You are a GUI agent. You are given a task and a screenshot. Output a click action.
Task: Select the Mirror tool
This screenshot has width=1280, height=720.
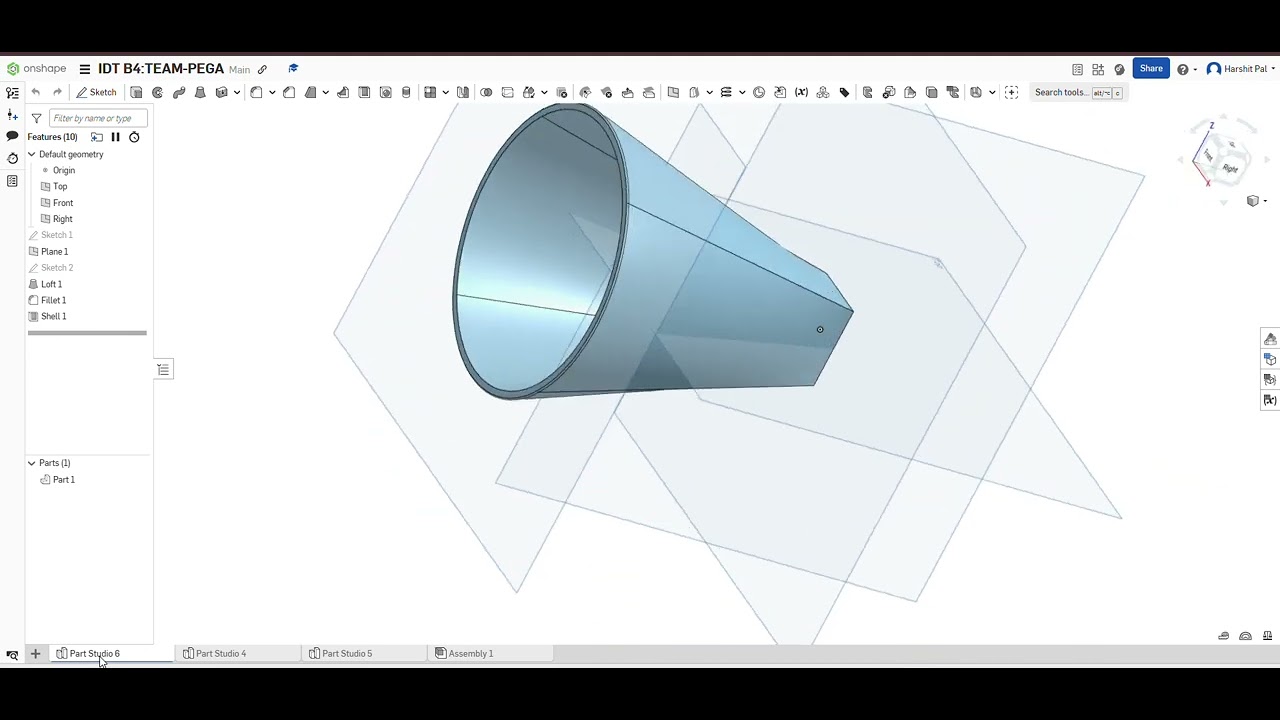click(463, 92)
